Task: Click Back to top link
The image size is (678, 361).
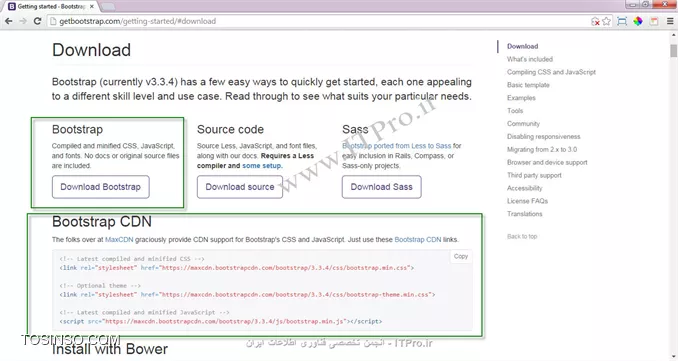Action: (522, 236)
